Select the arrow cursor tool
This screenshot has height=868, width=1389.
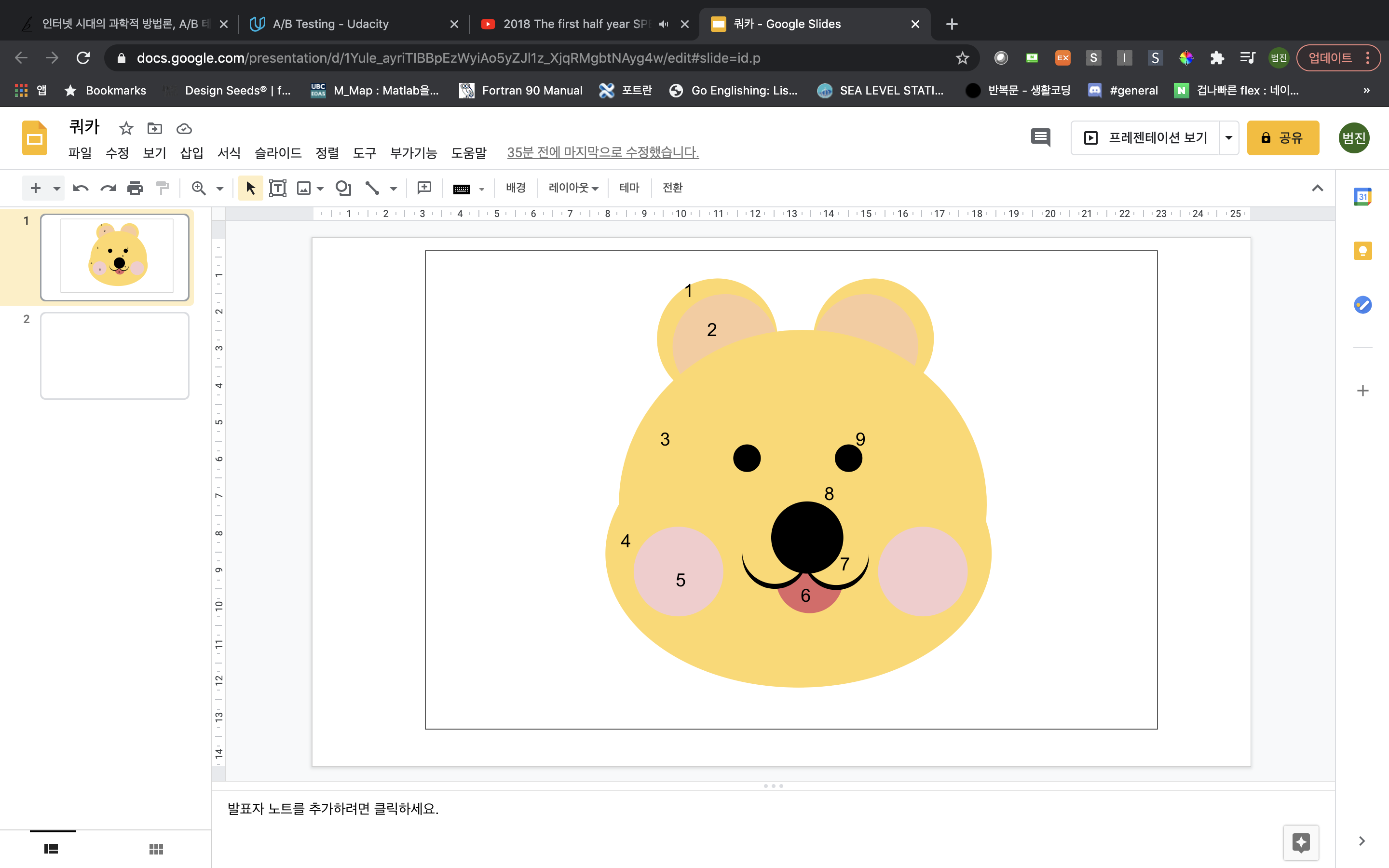coord(251,188)
